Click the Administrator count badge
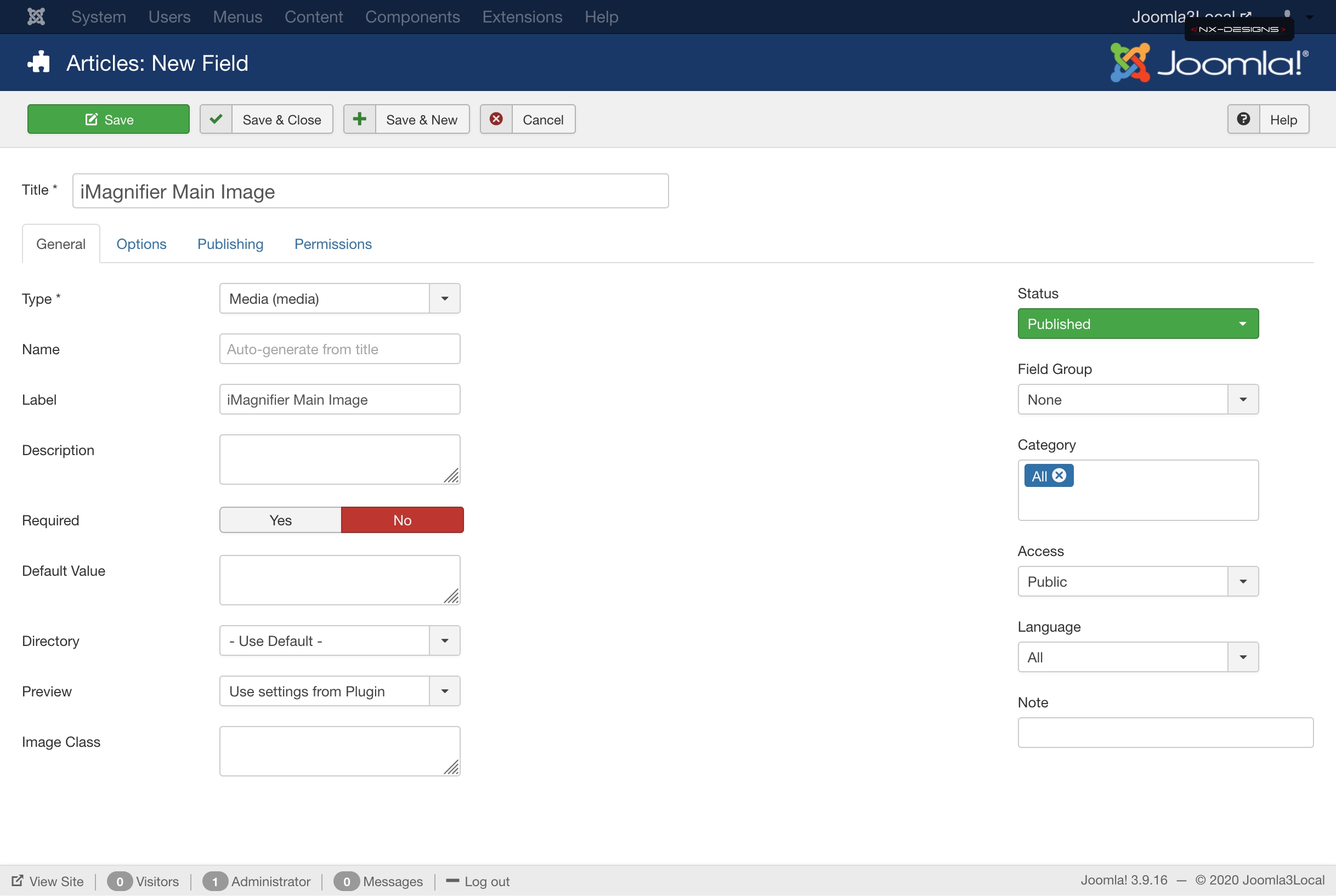This screenshot has height=896, width=1336. point(215,881)
